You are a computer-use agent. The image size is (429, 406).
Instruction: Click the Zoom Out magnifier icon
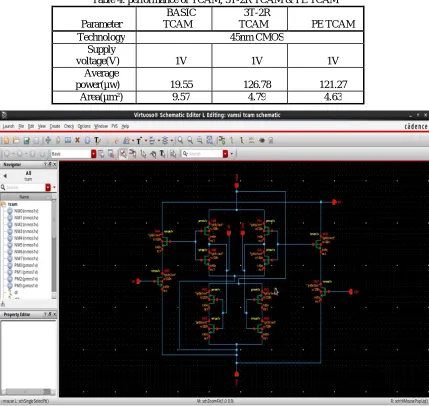point(190,140)
